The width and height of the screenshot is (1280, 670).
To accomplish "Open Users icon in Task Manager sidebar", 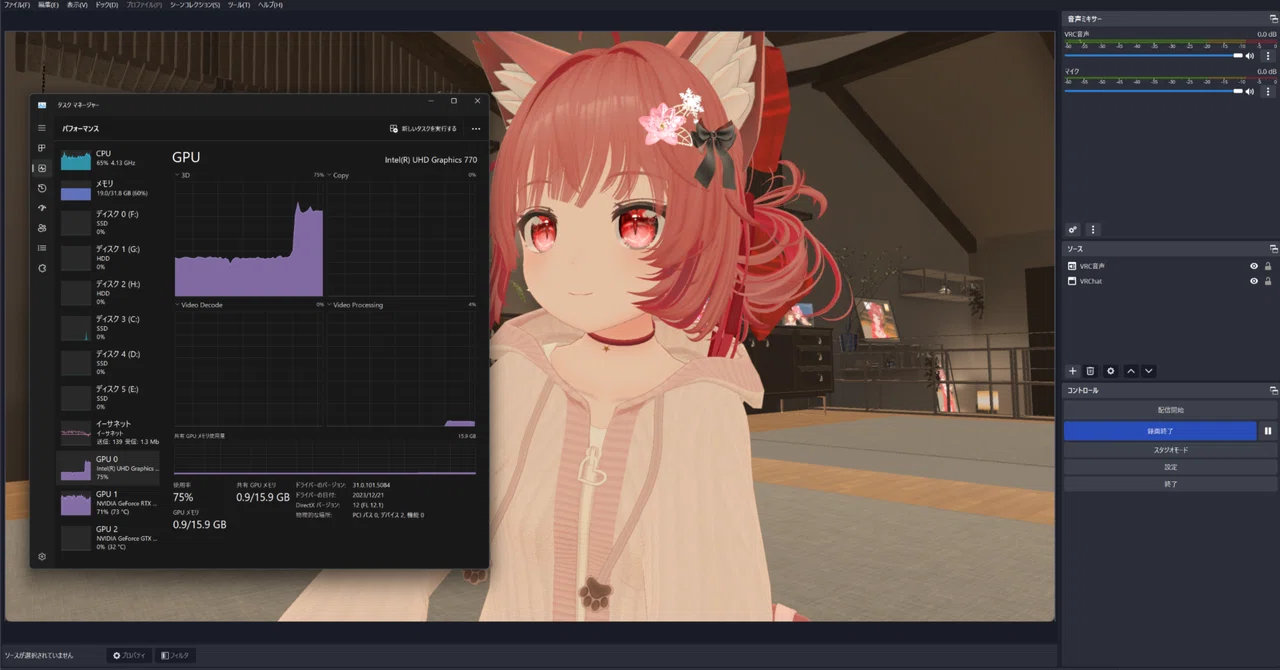I will 42,228.
